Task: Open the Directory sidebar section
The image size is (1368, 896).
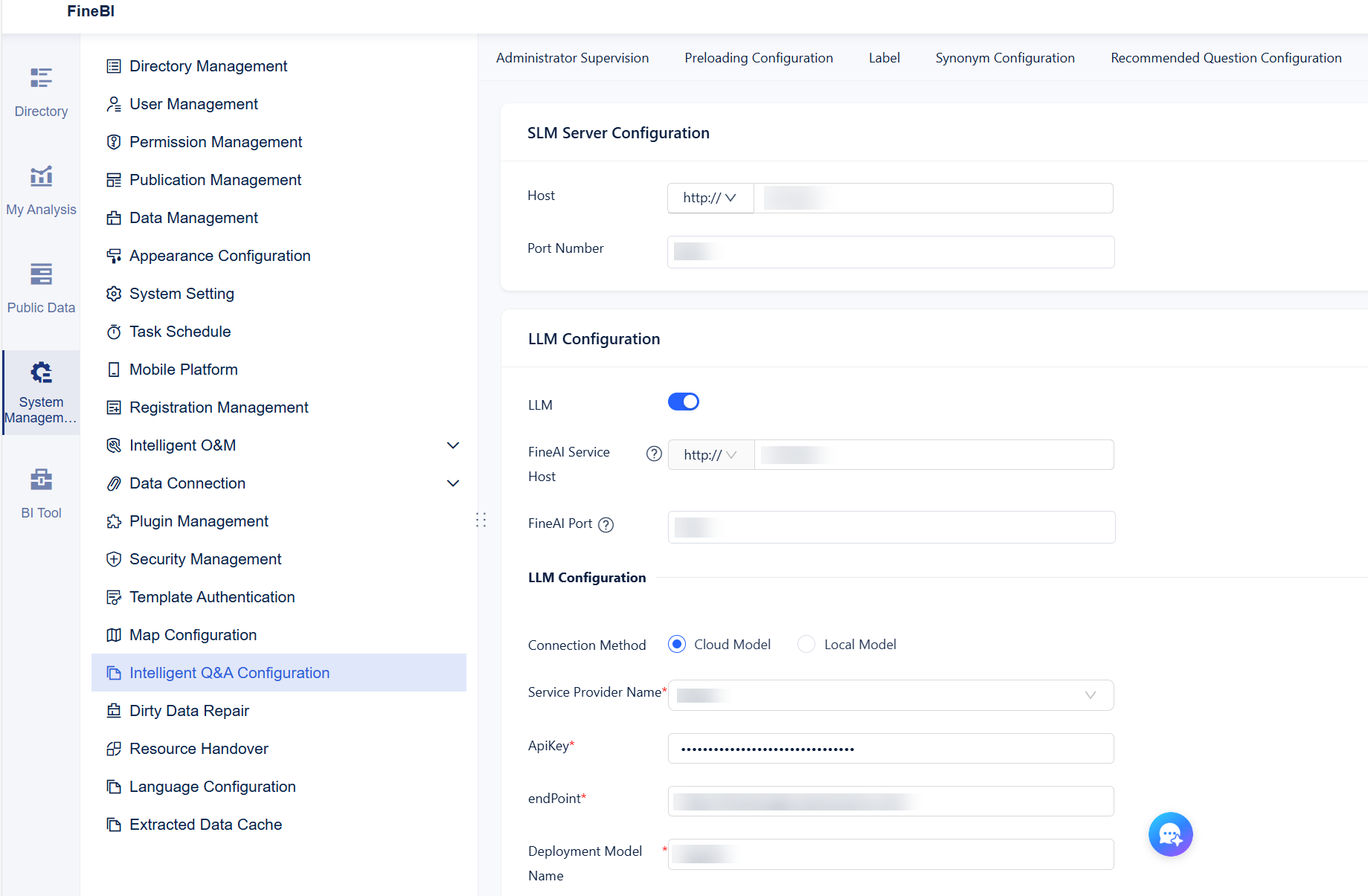Action: 41,91
